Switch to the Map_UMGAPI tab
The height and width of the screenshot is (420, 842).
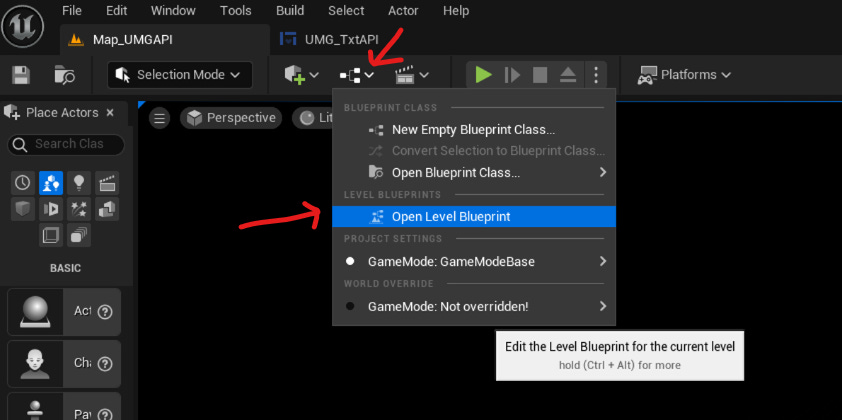pos(164,40)
